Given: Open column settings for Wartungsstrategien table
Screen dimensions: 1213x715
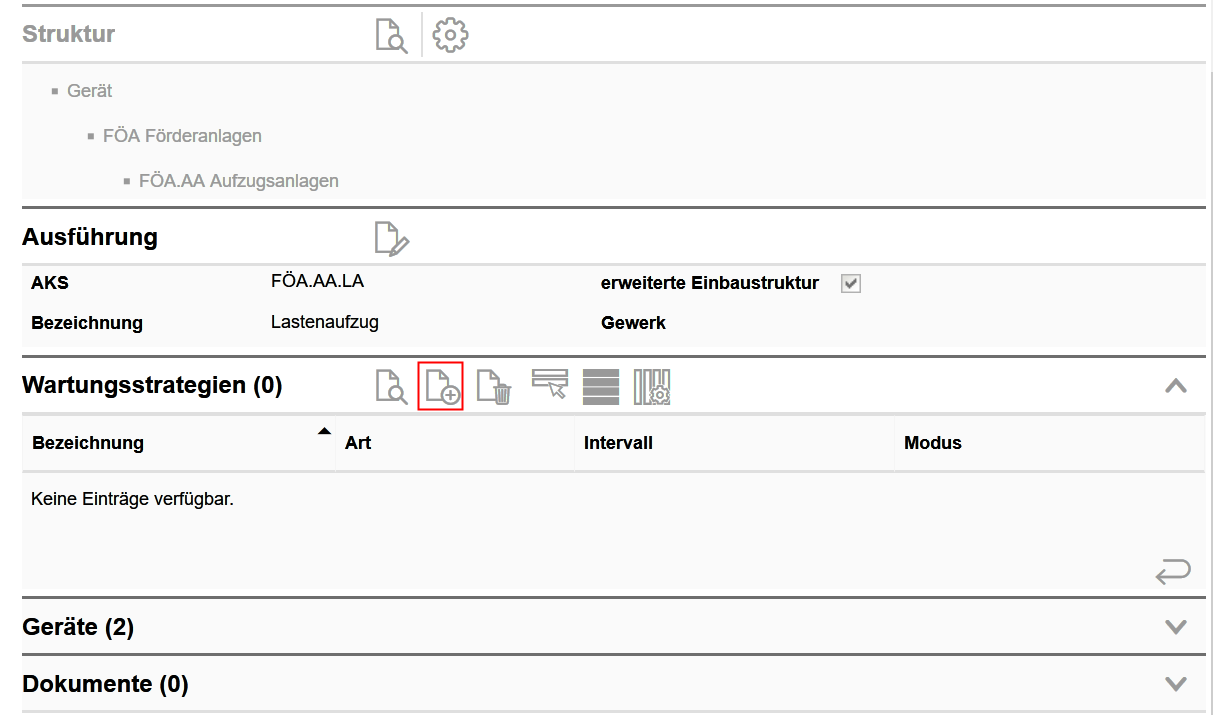Looking at the screenshot, I should point(652,387).
